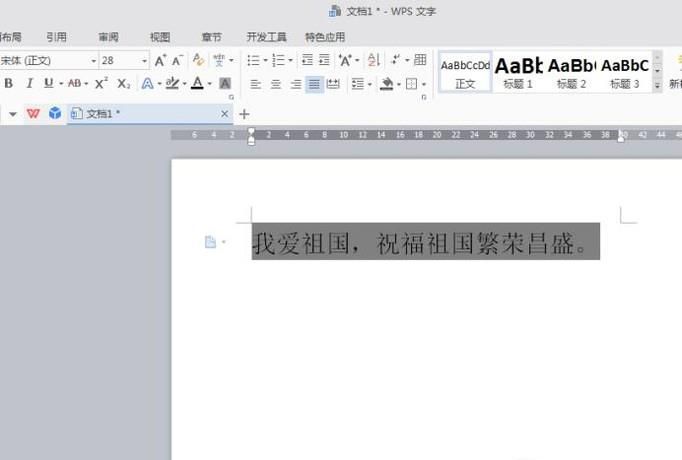Click the right indent ruler marker
Image resolution: width=682 pixels, height=460 pixels.
point(621,139)
